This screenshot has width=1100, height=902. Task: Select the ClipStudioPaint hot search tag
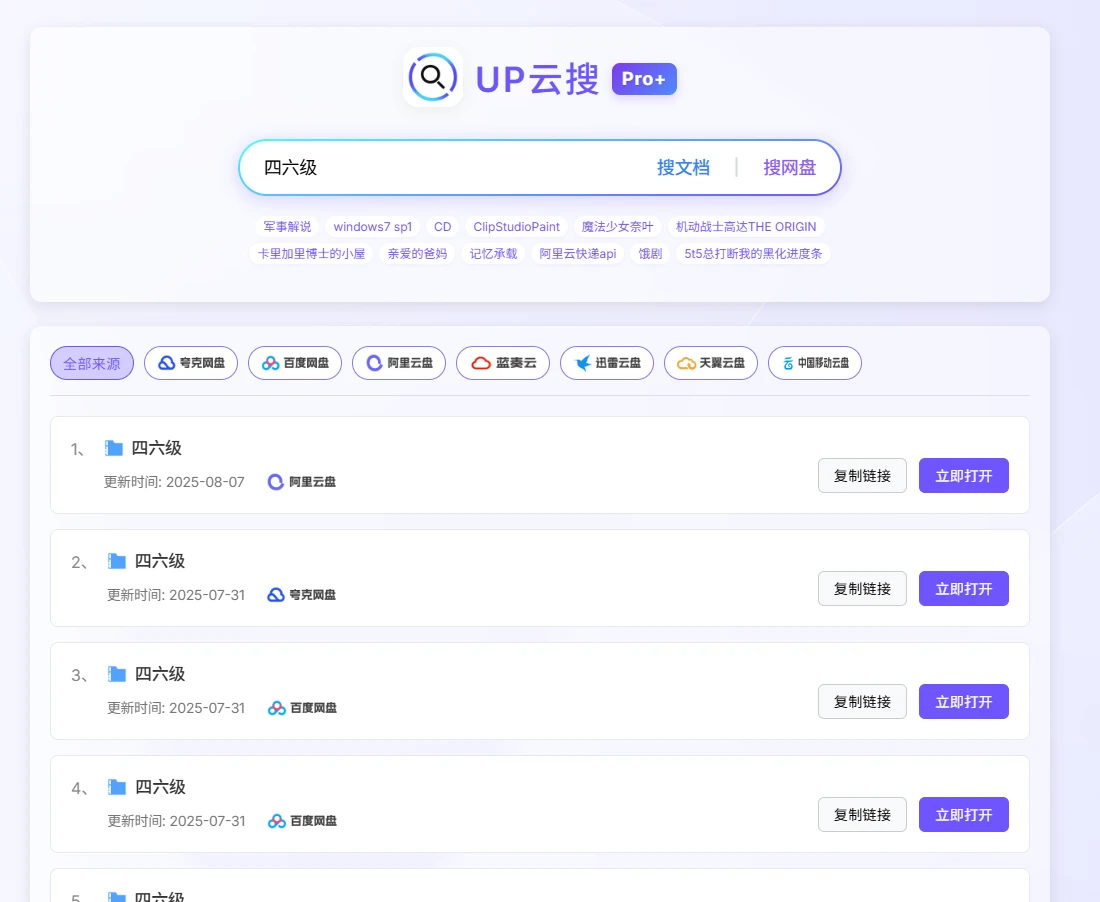[x=516, y=227]
